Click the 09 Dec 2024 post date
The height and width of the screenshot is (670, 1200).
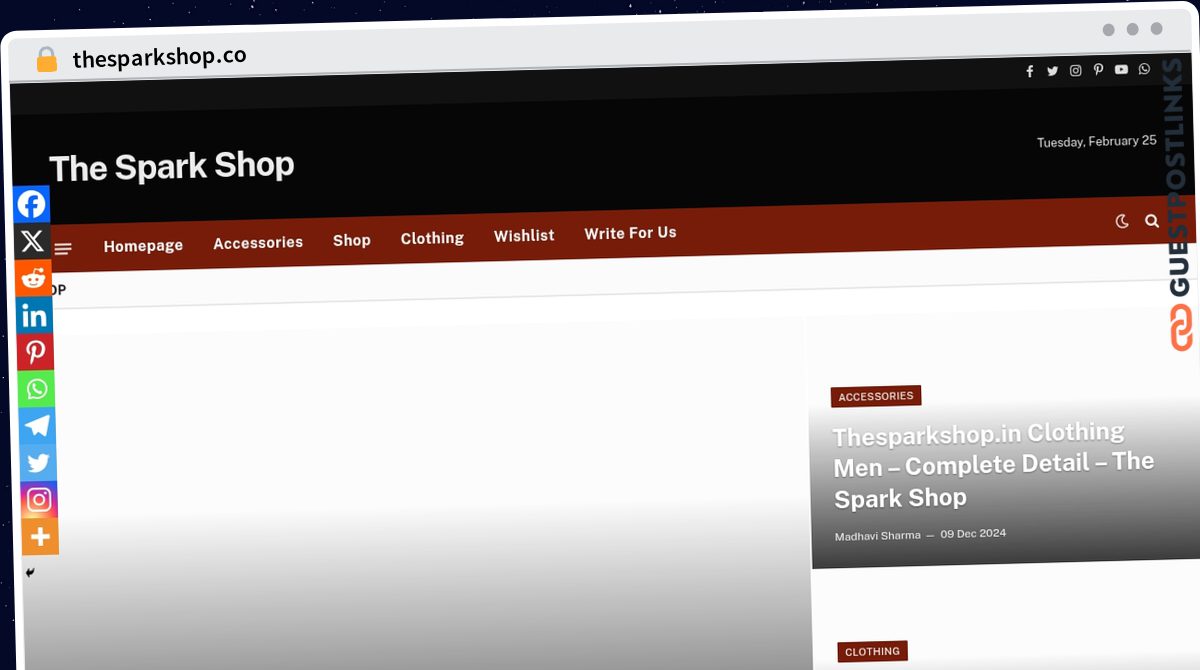coord(973,533)
